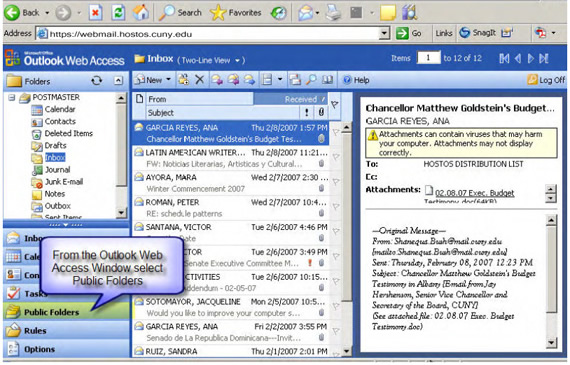Click the browser Back button
The height and width of the screenshot is (365, 570).
(x=22, y=13)
